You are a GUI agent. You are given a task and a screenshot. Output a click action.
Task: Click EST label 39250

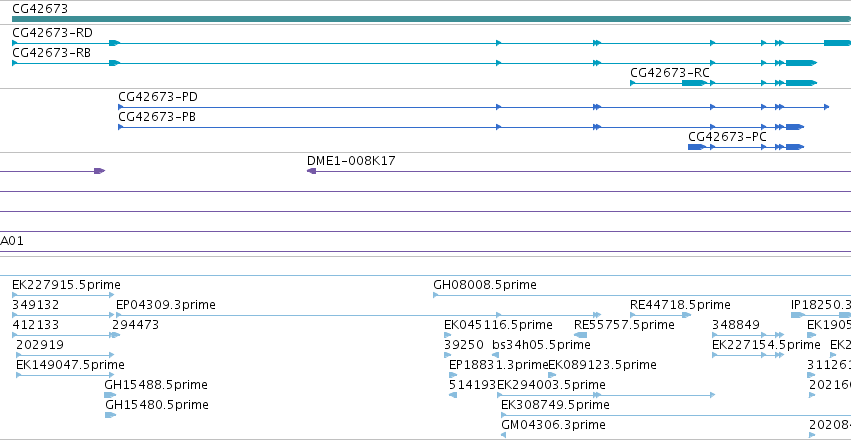[x=464, y=345]
